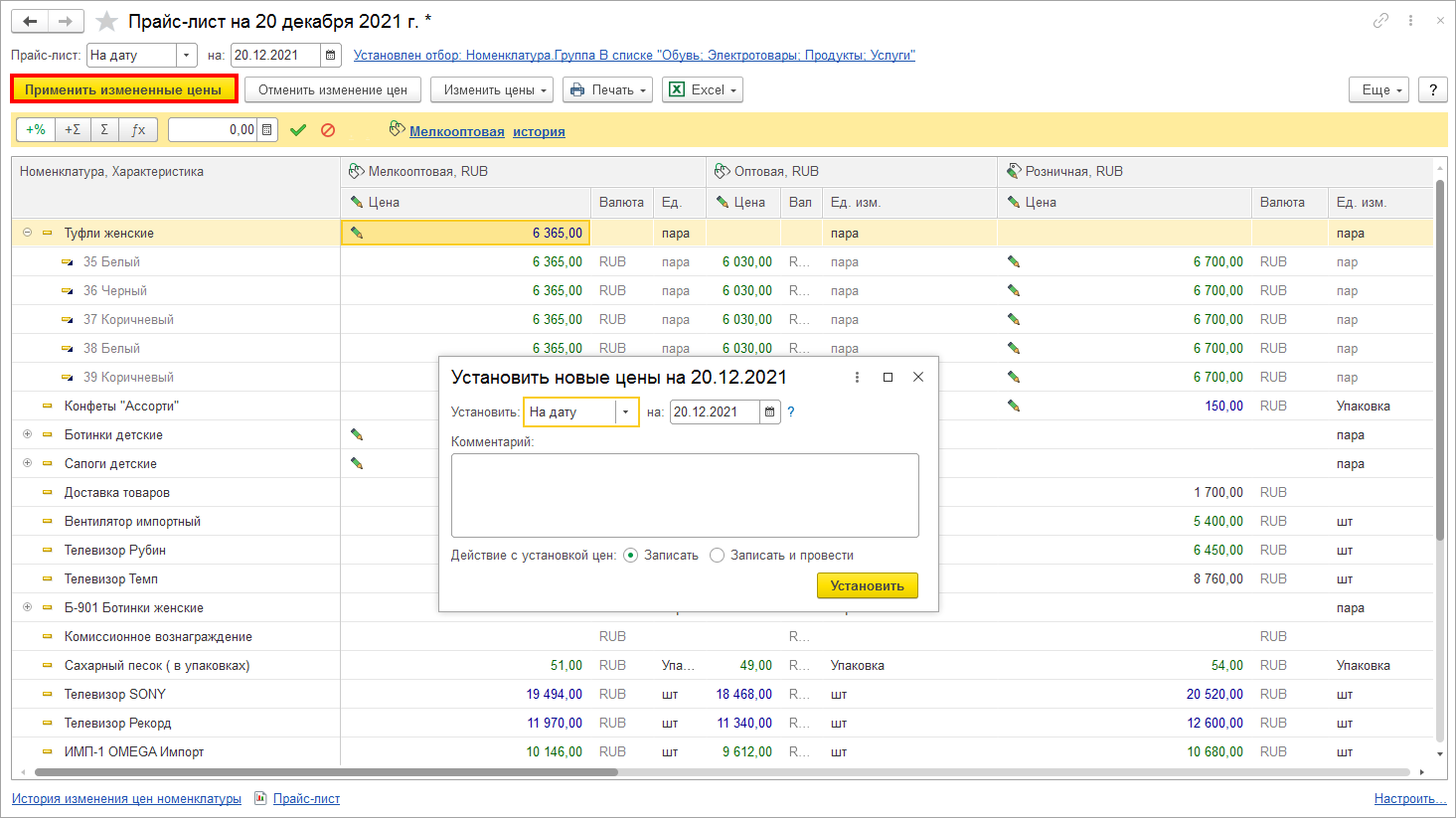Click retail pencil icon in Конфеты "Ассорти" row
The height and width of the screenshot is (818, 1456).
(x=1014, y=406)
